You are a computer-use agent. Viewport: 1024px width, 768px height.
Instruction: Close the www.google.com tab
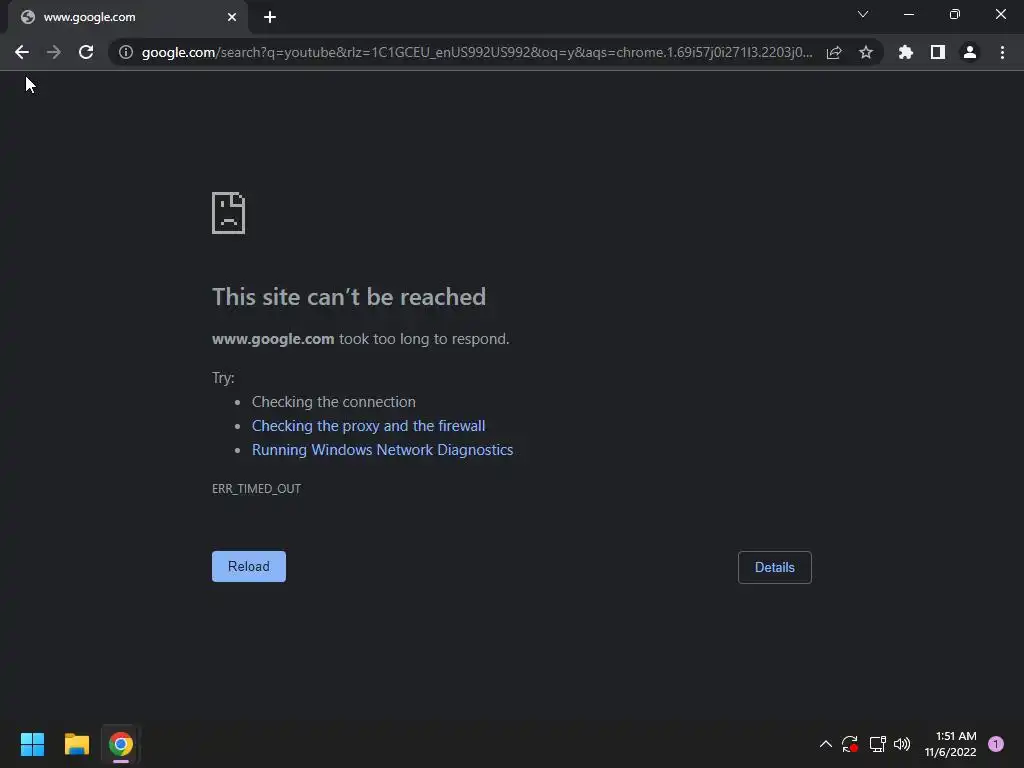click(232, 17)
